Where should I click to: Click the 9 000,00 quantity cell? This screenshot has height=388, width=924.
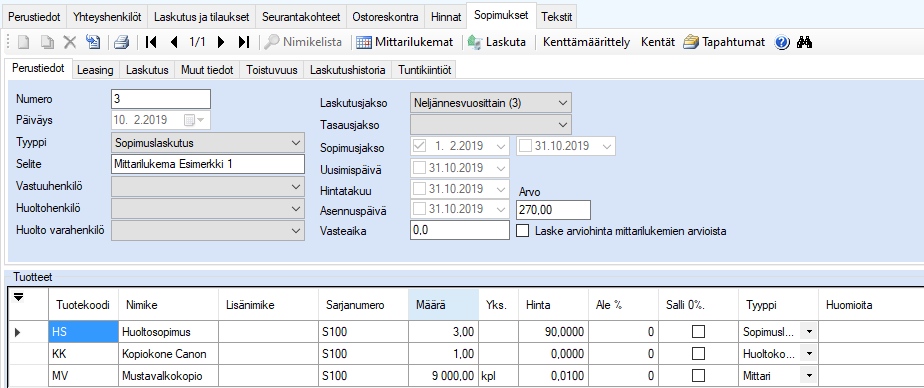[443, 375]
